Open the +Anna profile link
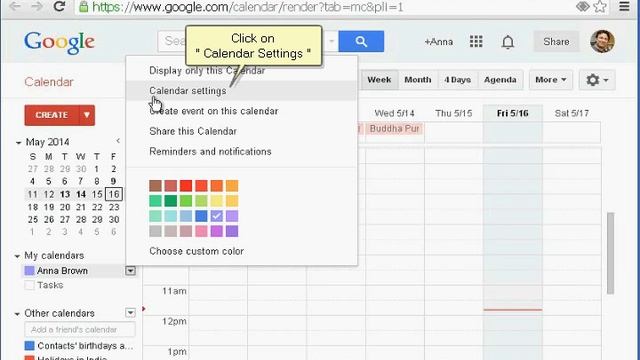The width and height of the screenshot is (640, 360). coord(439,42)
